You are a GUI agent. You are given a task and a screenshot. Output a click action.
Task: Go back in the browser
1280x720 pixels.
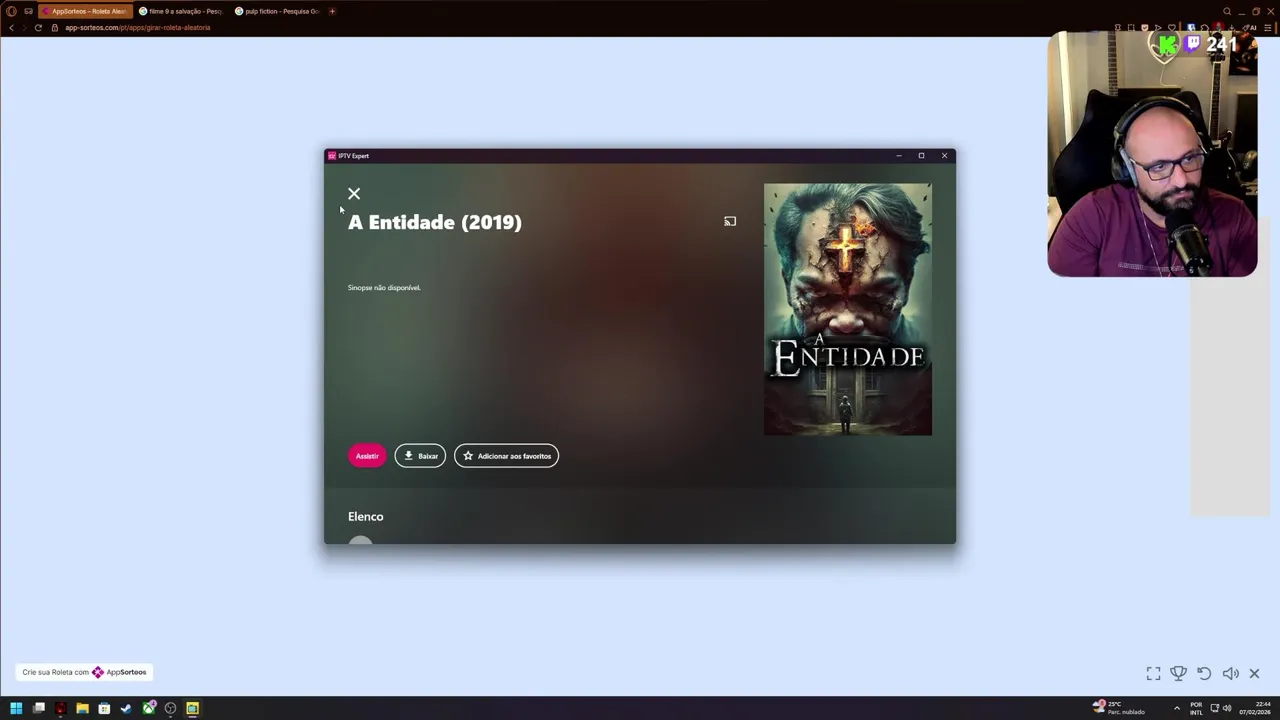click(11, 28)
